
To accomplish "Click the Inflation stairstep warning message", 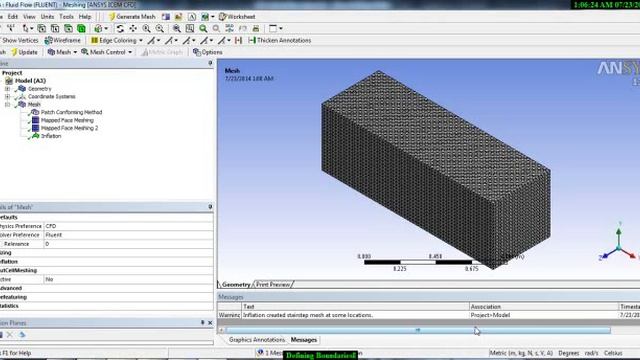I will point(307,315).
